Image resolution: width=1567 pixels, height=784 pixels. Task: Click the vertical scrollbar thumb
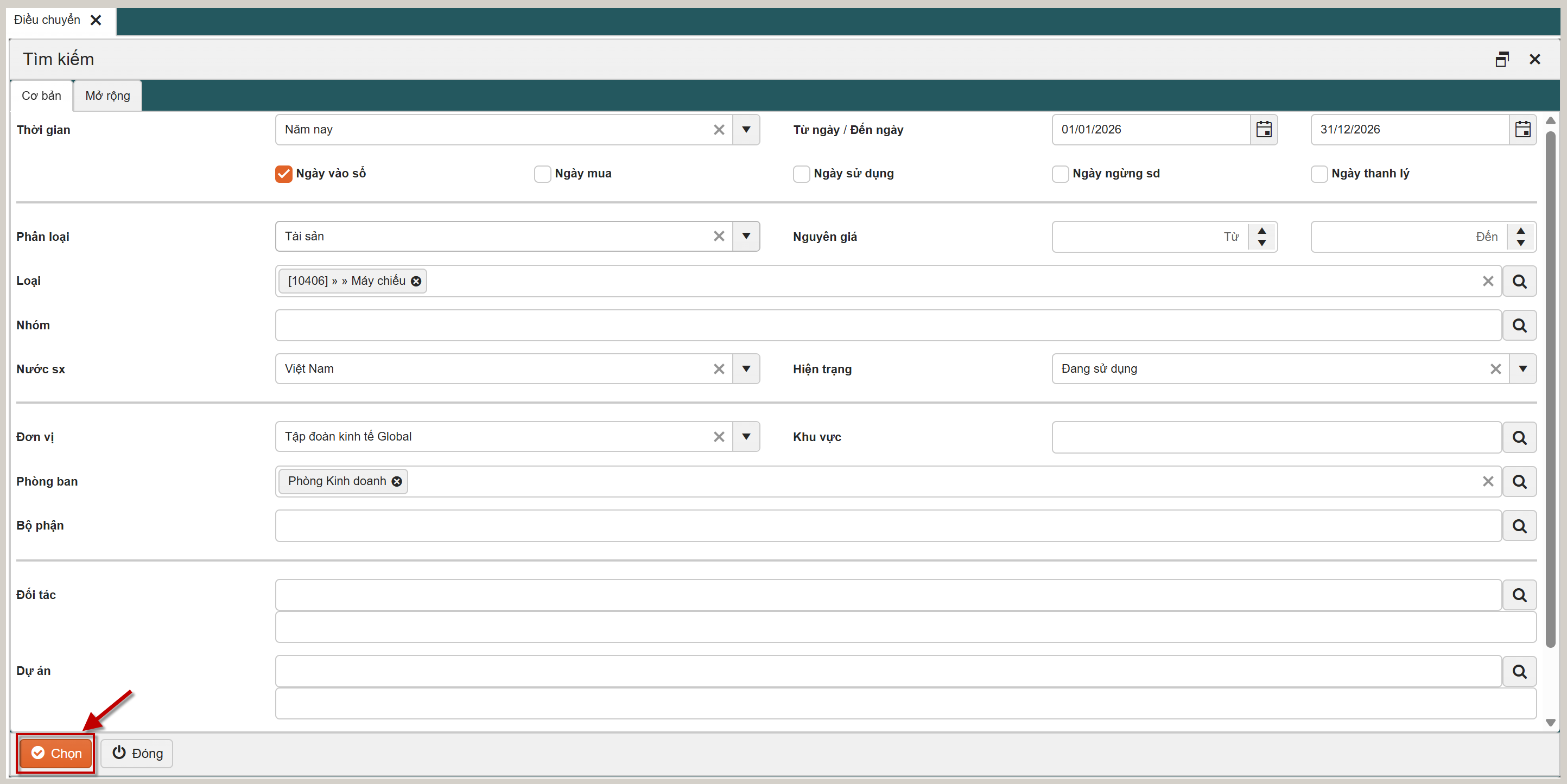click(1551, 389)
